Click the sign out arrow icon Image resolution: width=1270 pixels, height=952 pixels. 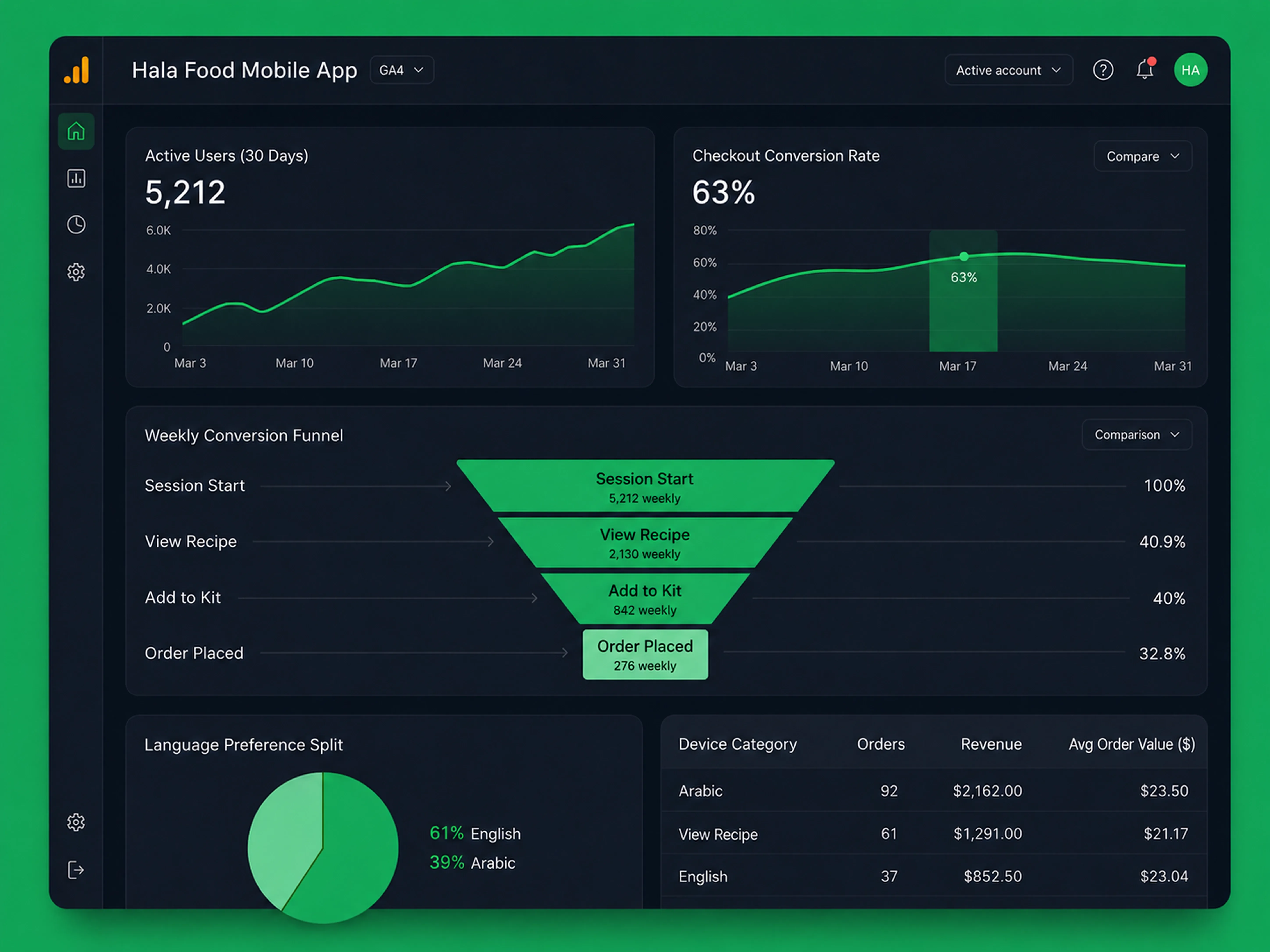tap(76, 870)
